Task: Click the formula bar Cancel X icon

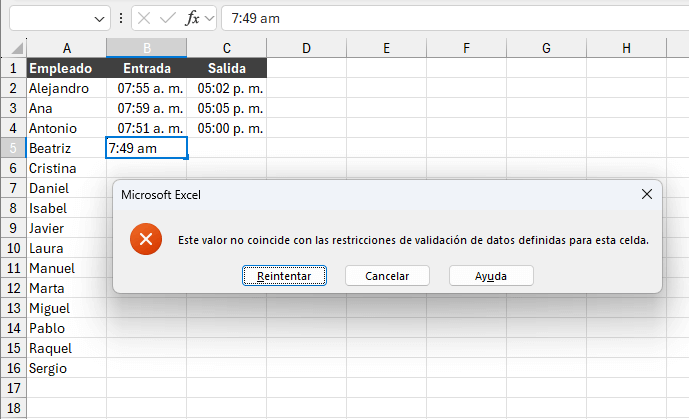Action: 144,18
